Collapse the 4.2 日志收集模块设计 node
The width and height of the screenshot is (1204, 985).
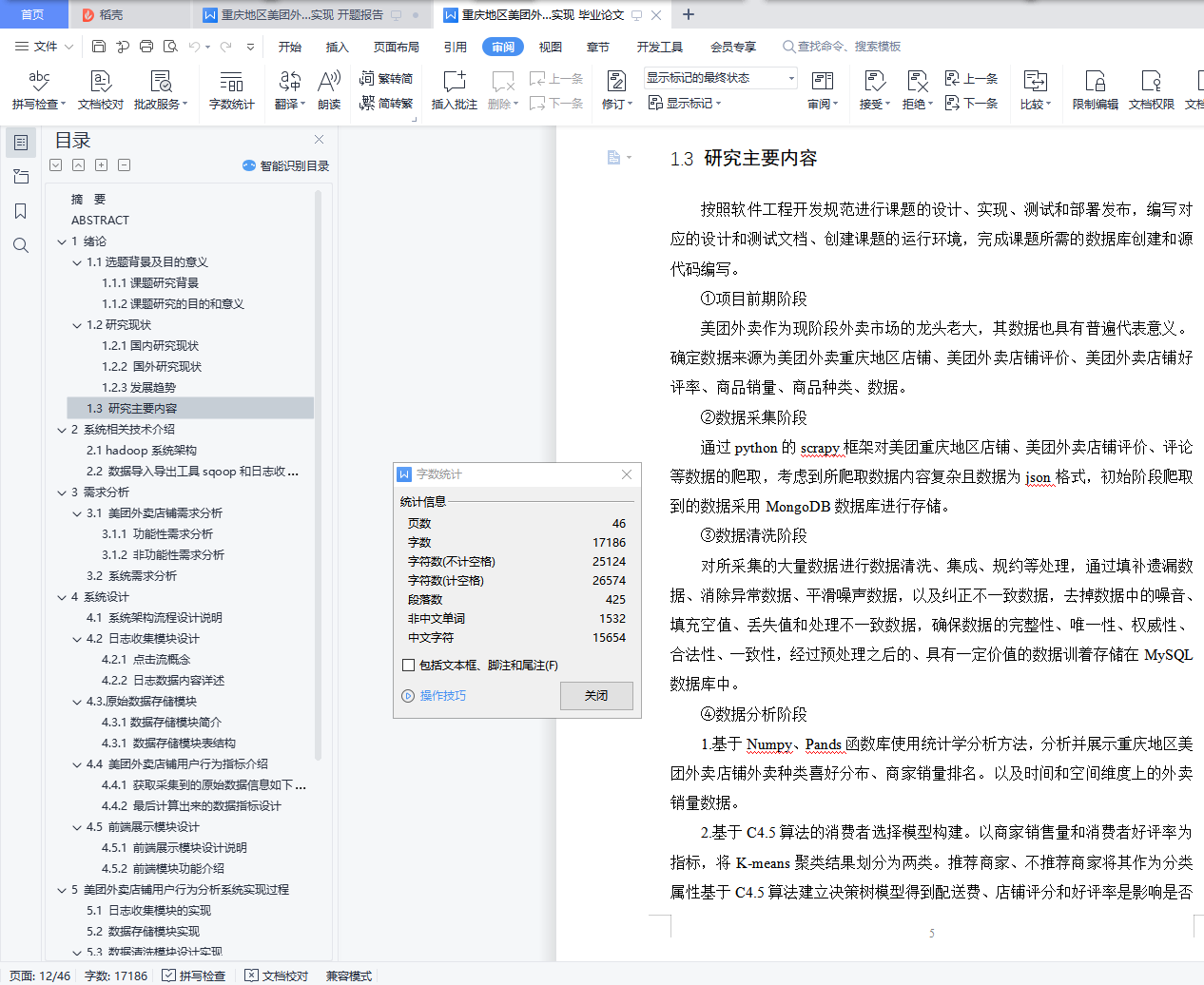pyautogui.click(x=77, y=639)
